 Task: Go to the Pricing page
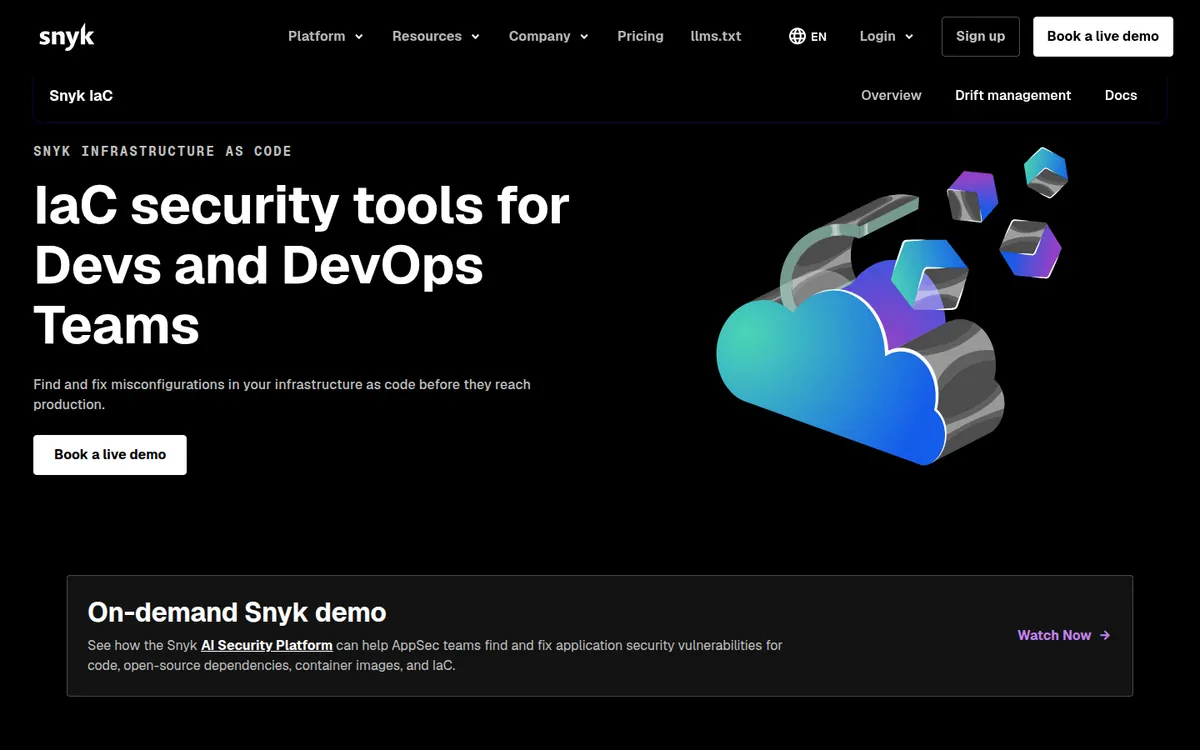[640, 36]
